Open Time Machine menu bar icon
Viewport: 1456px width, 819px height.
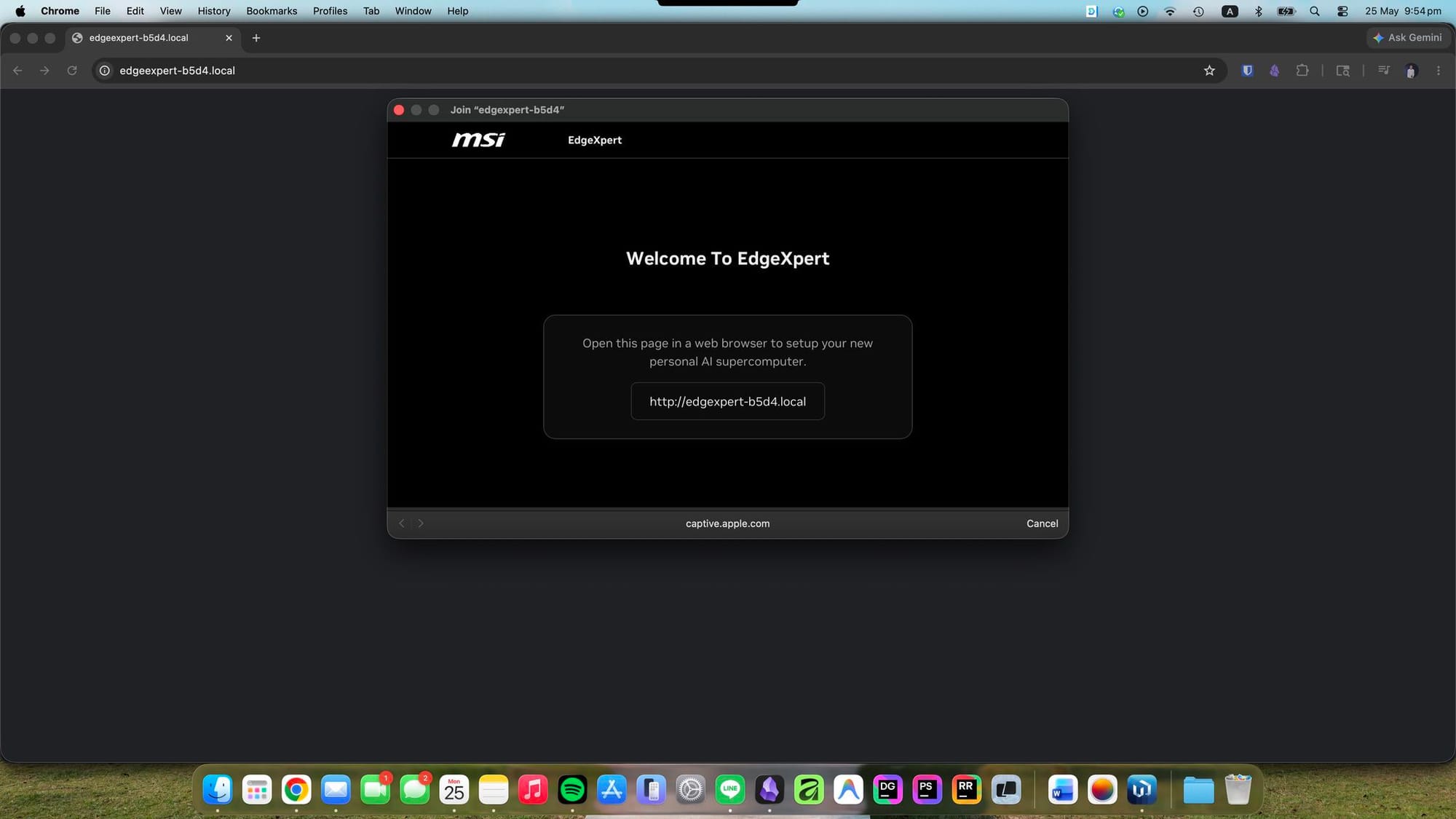1198,11
